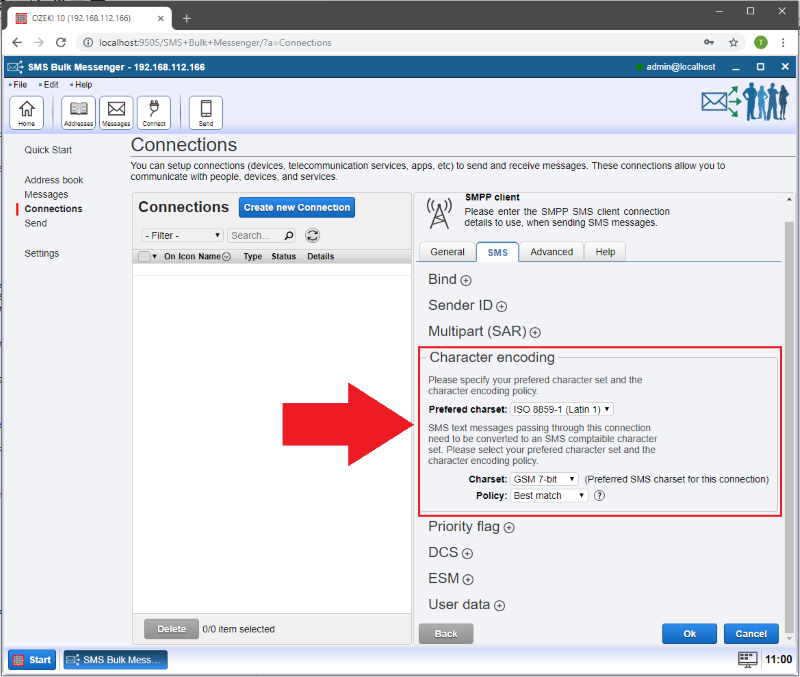
Task: Open the GSM 7-bit Charset dropdown
Action: click(544, 480)
